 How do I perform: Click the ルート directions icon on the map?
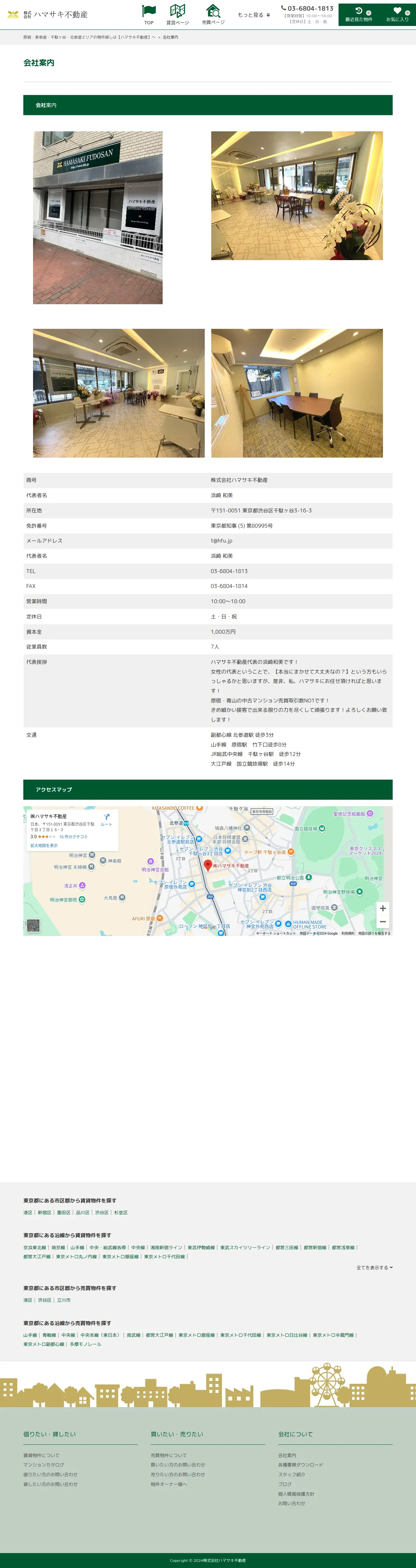point(107,819)
